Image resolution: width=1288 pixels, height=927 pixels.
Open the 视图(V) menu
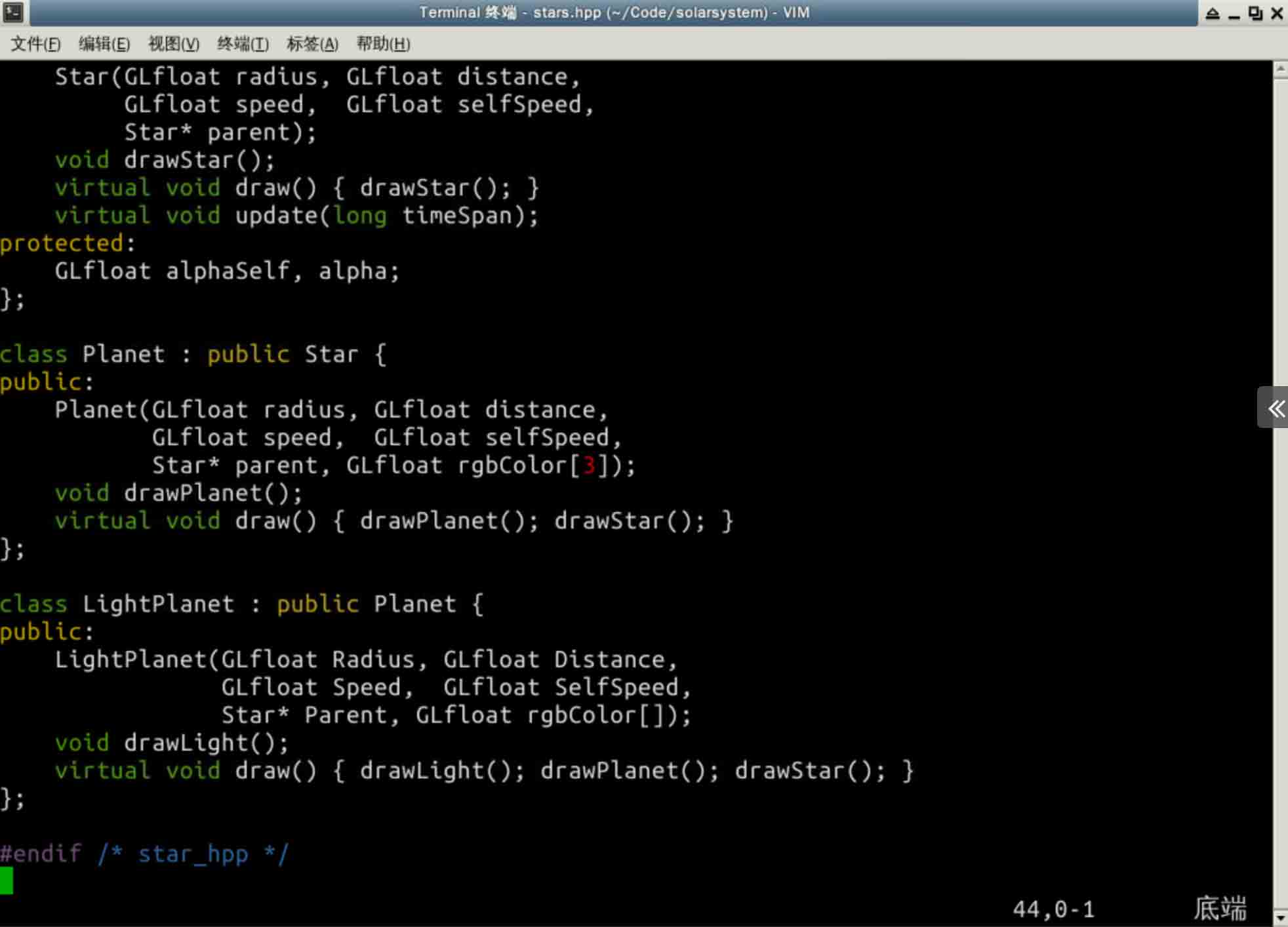click(x=174, y=44)
